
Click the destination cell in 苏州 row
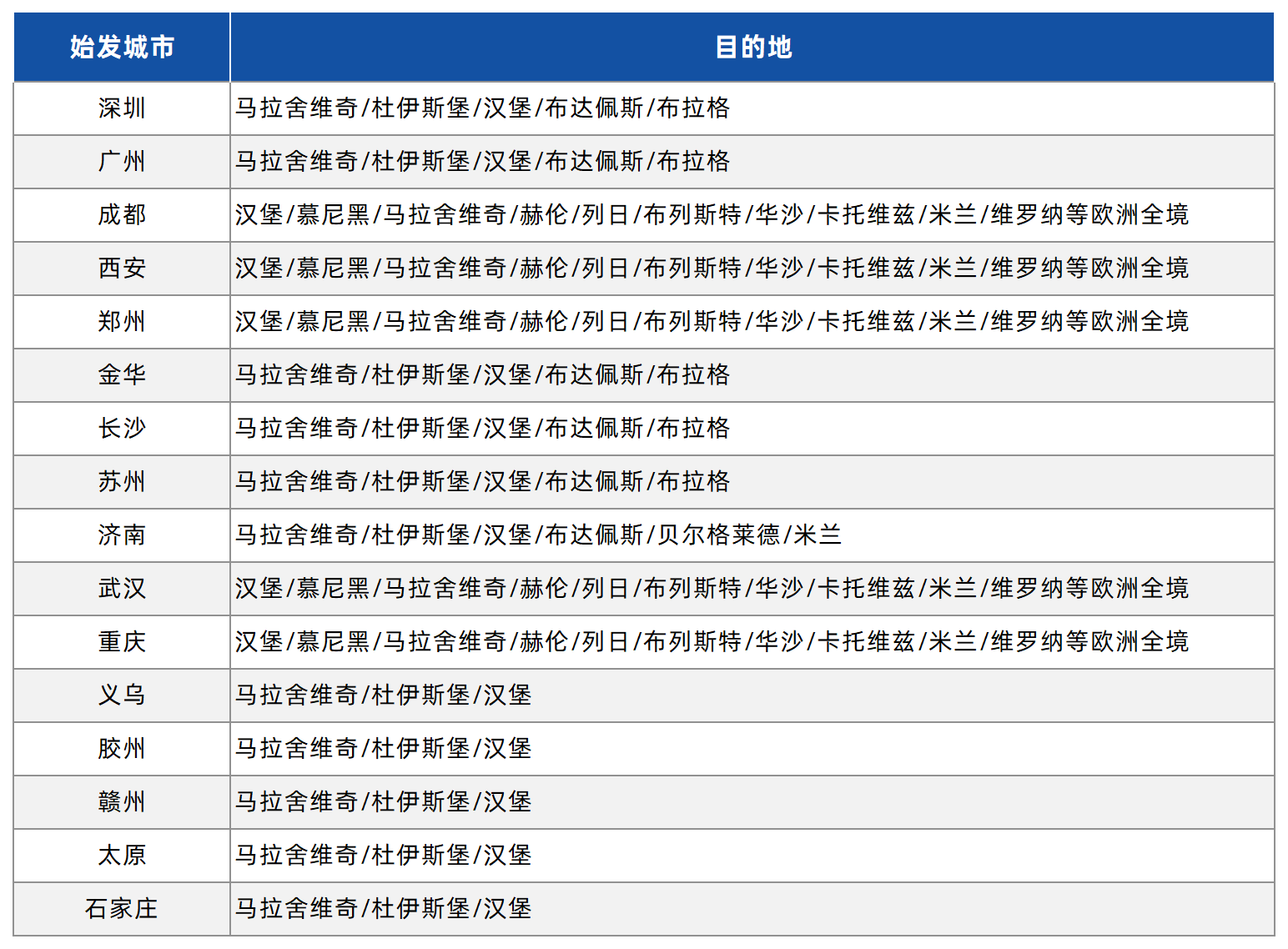[752, 482]
